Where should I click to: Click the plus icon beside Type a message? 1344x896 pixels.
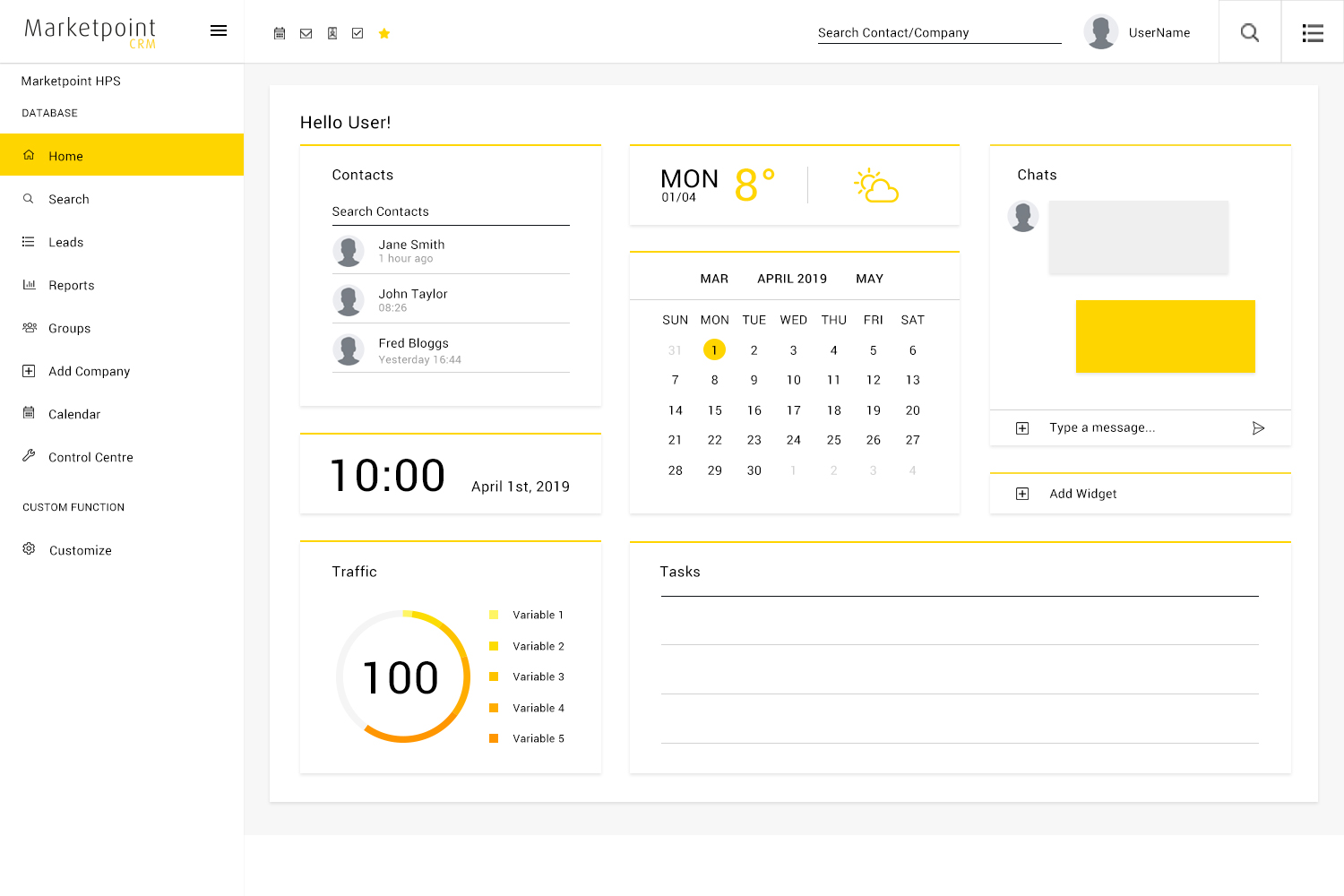point(1022,428)
